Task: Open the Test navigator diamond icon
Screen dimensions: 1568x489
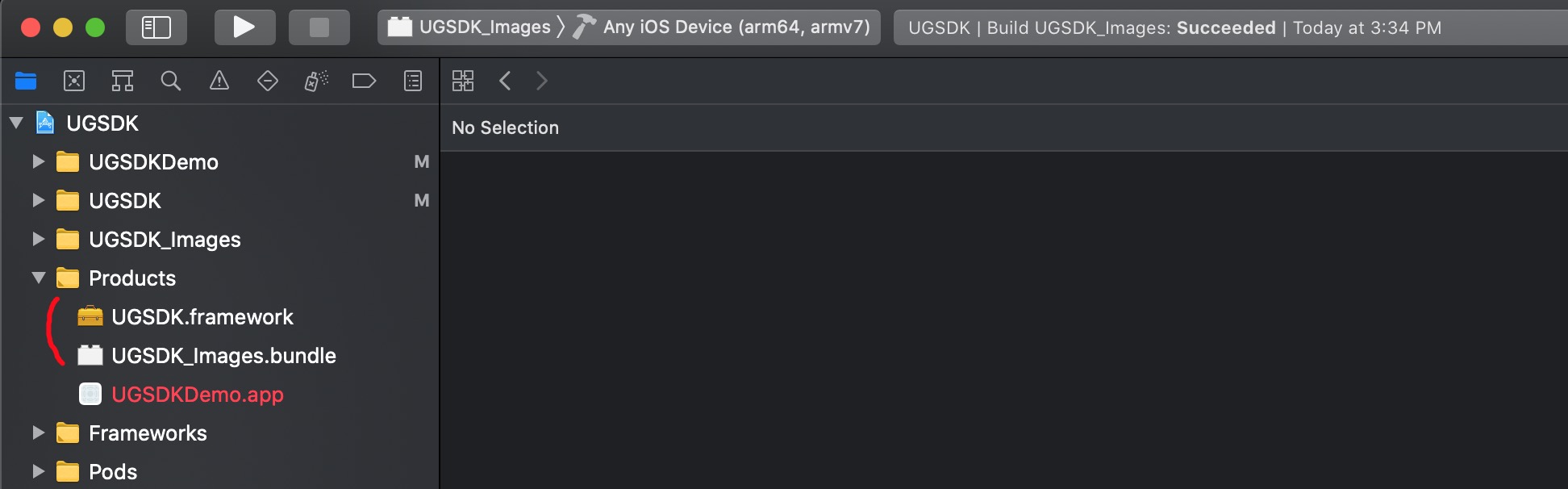Action: (268, 81)
